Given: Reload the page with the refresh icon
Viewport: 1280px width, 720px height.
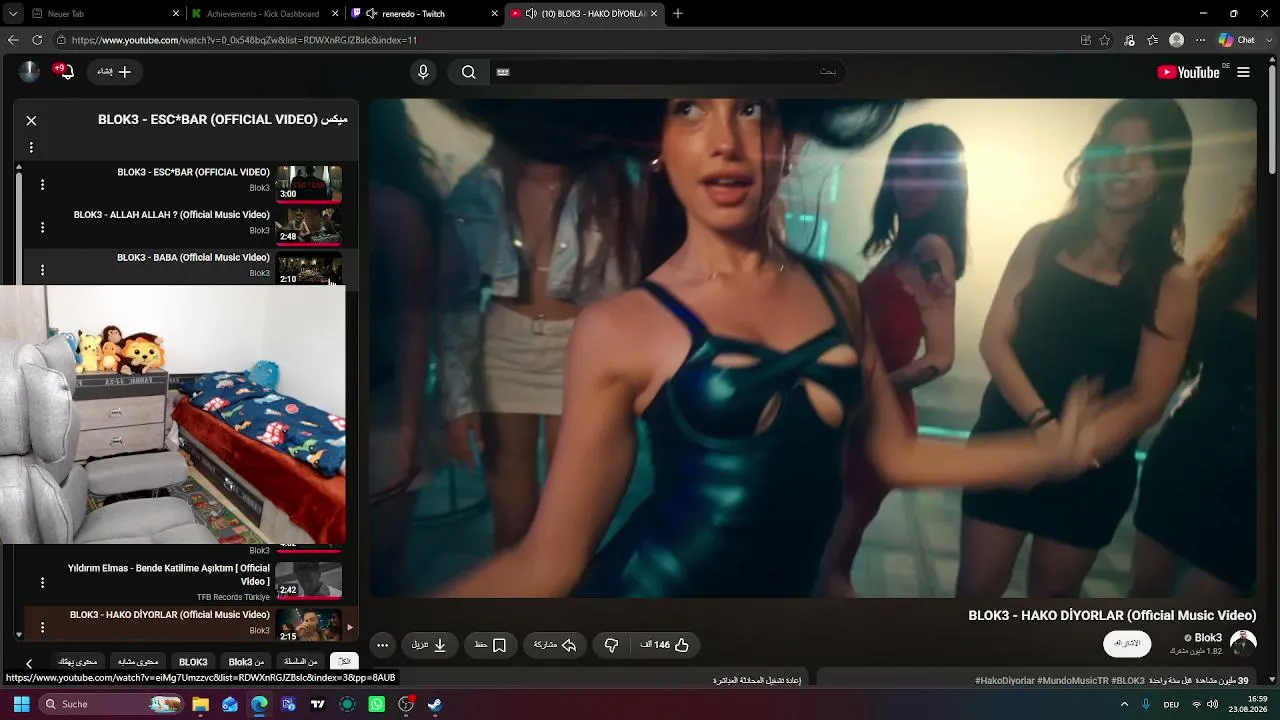Looking at the screenshot, I should click(37, 40).
